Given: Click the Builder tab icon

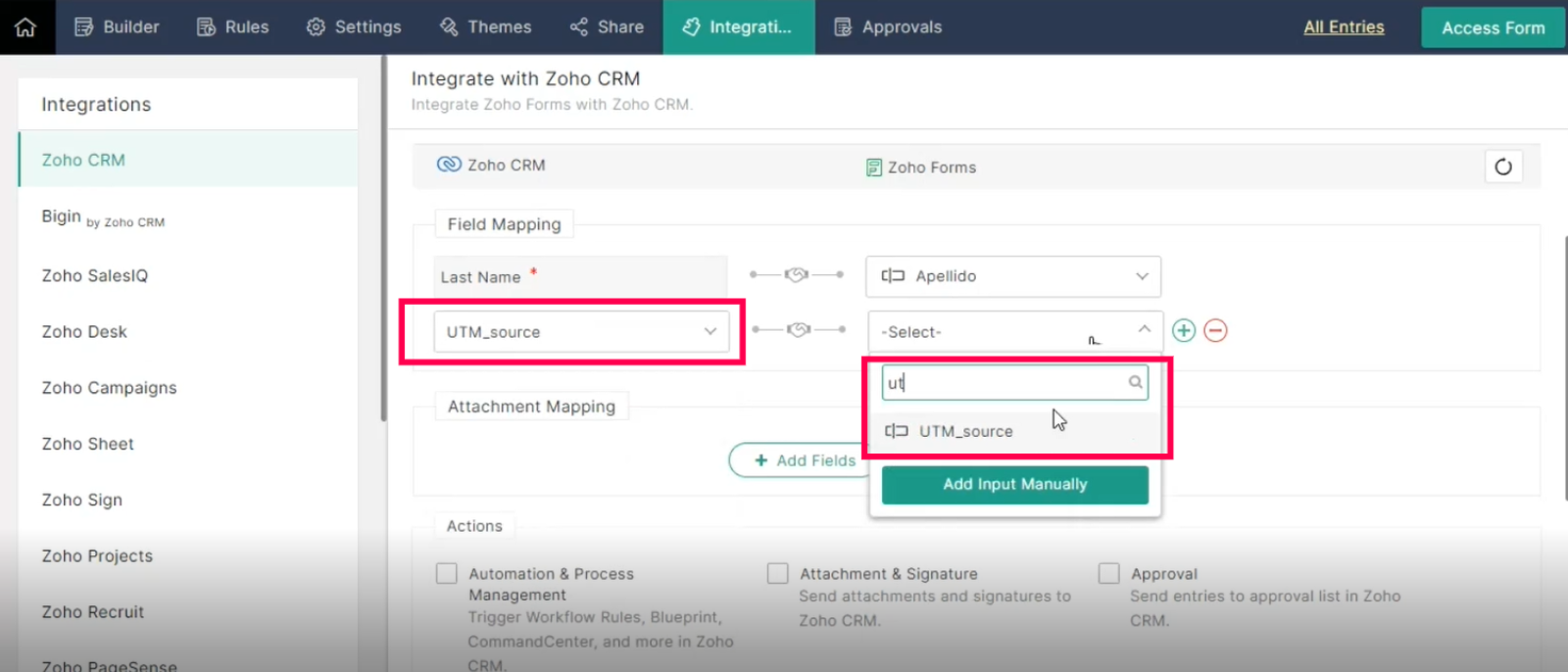Looking at the screenshot, I should pos(84,27).
